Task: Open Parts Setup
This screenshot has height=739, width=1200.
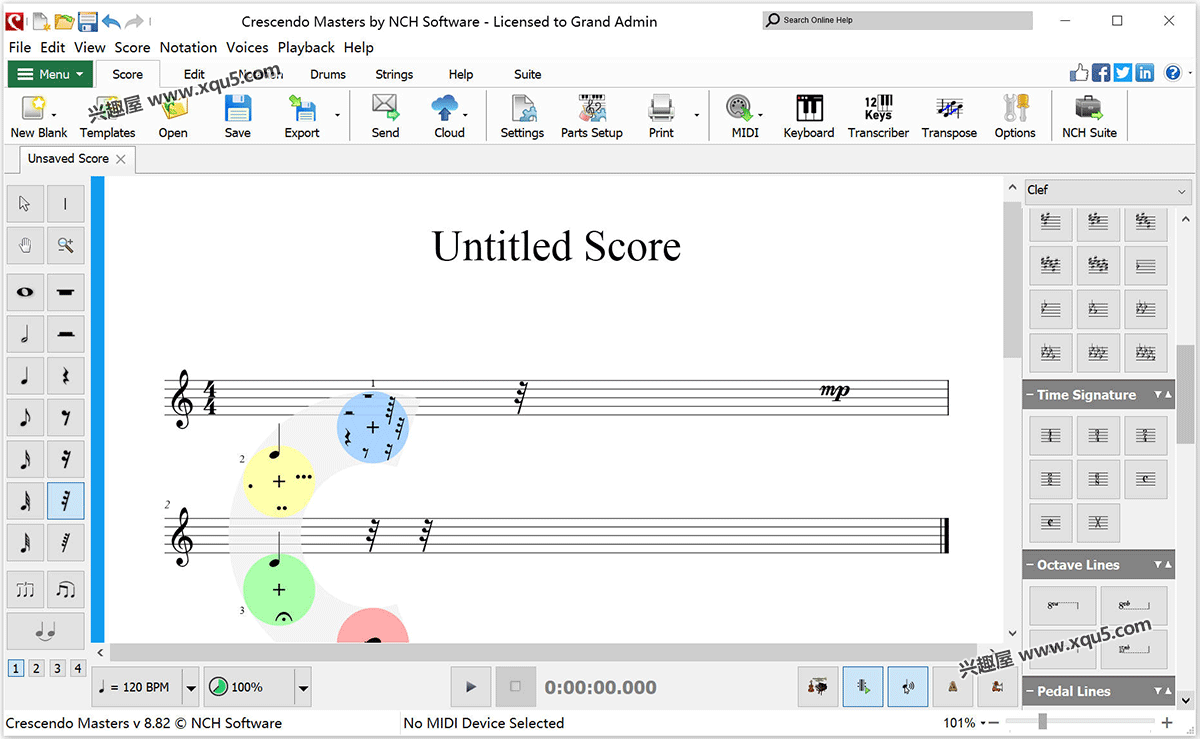Action: (592, 115)
